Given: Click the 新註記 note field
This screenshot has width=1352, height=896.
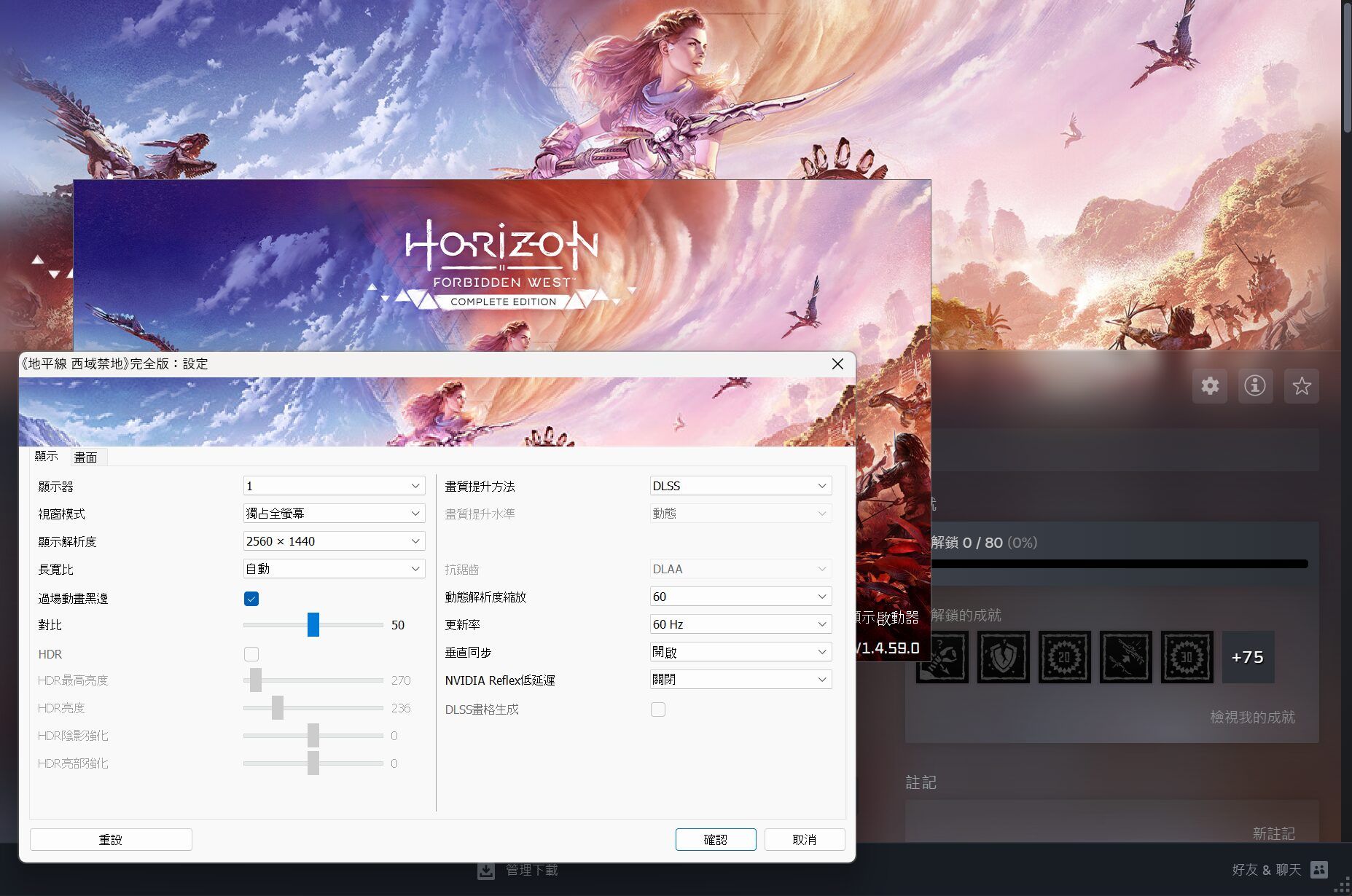Looking at the screenshot, I should point(1112,821).
